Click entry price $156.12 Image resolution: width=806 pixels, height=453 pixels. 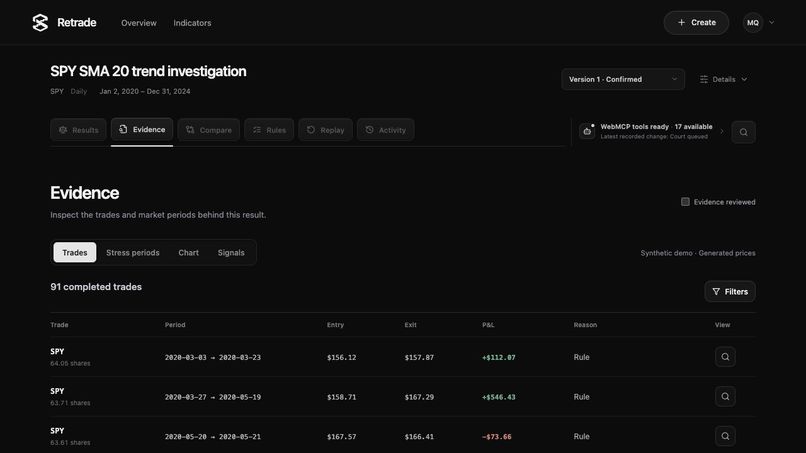tap(341, 357)
